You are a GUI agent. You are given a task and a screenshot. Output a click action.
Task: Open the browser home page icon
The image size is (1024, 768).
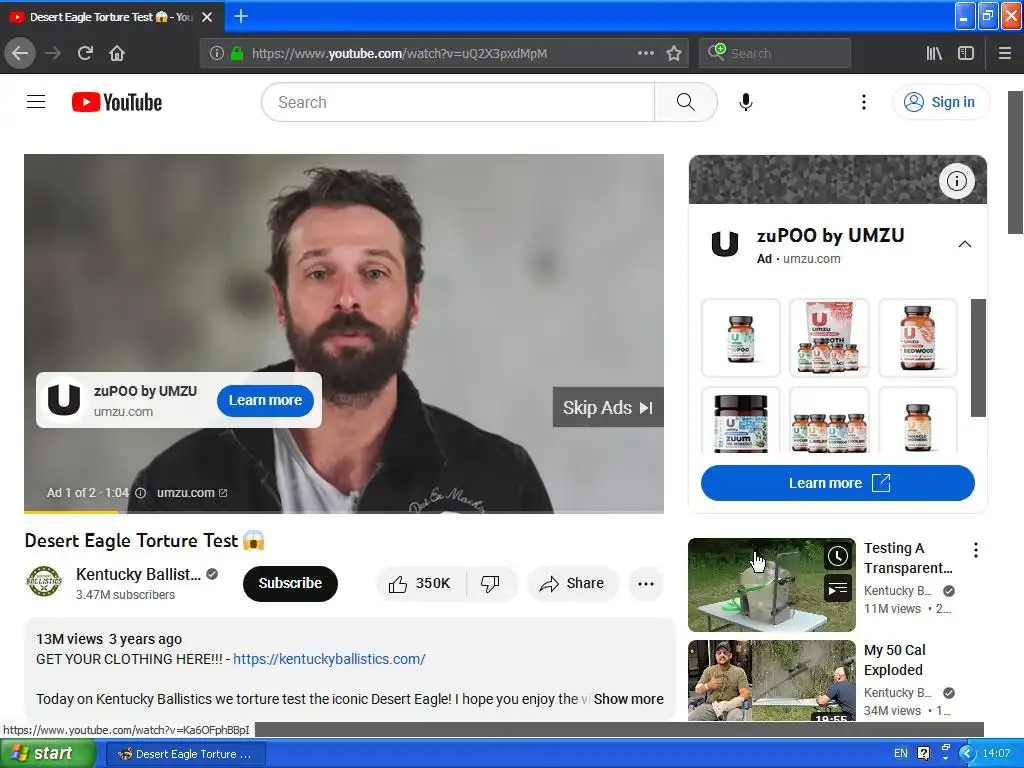pyautogui.click(x=117, y=54)
